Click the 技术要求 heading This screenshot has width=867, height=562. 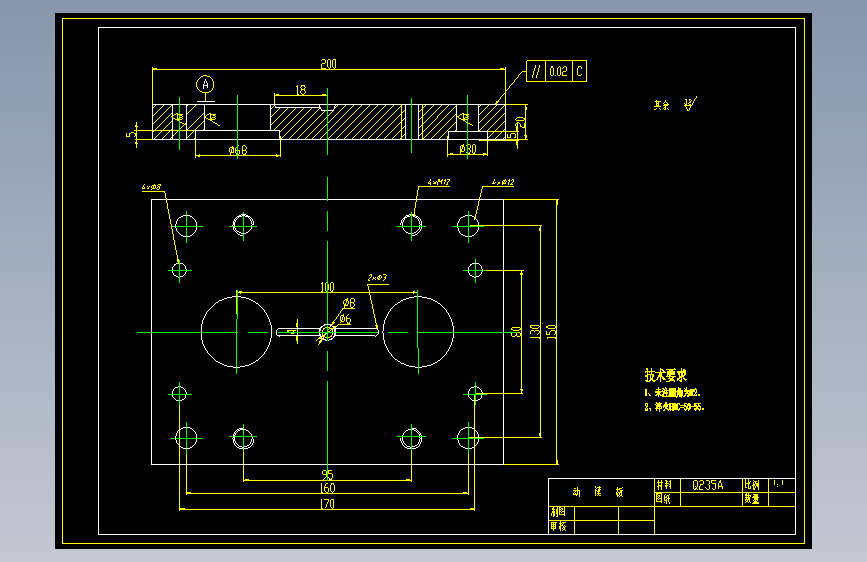coord(666,376)
